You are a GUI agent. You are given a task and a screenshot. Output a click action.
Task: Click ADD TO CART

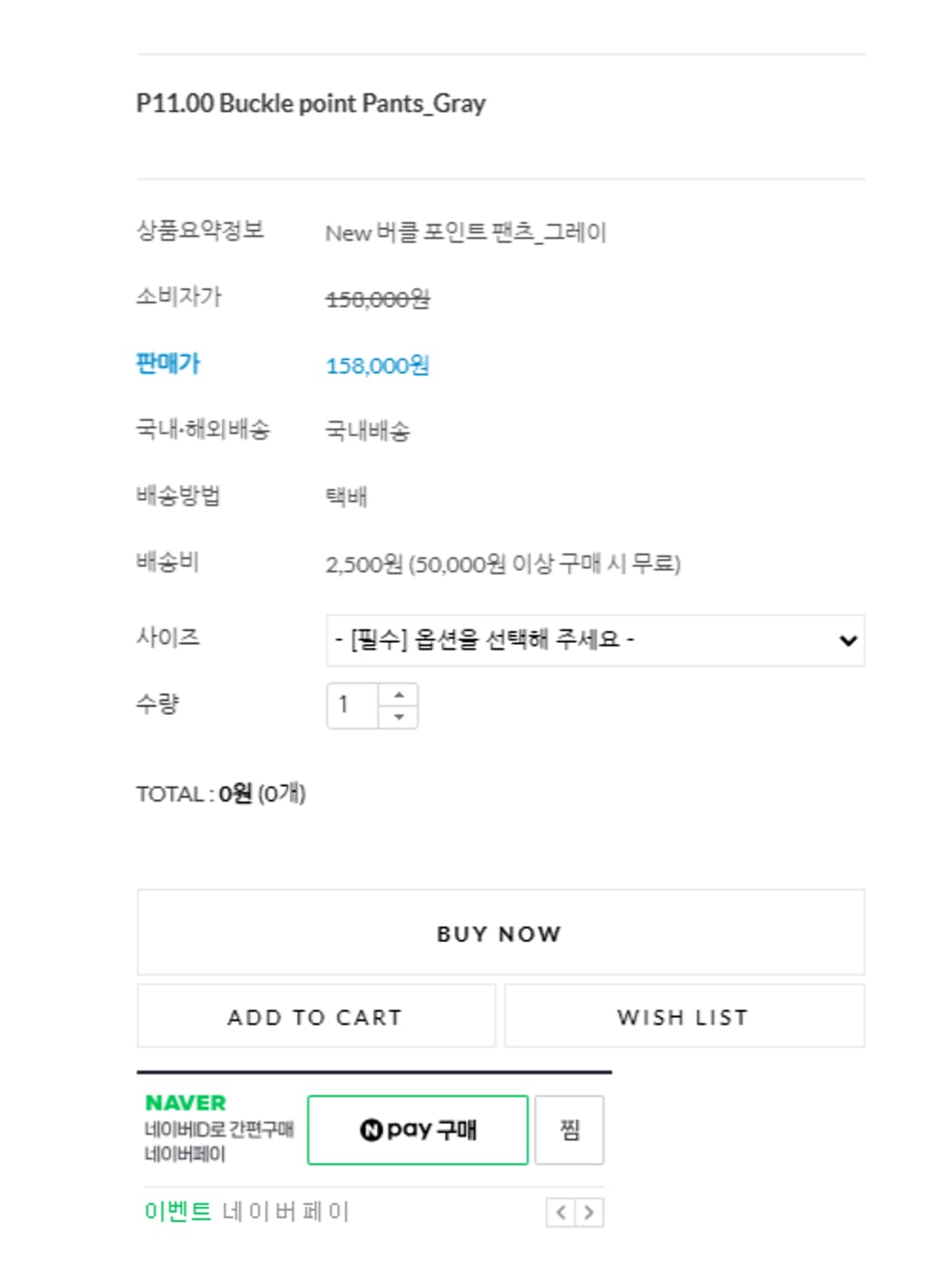(315, 1017)
